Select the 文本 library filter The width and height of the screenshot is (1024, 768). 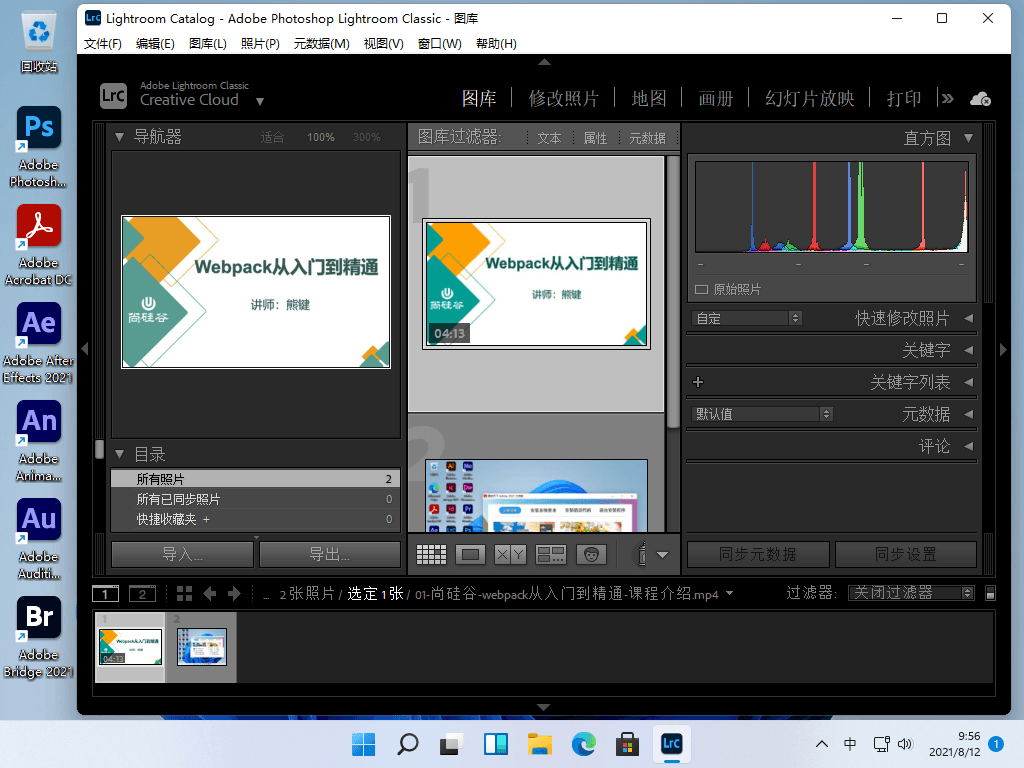549,138
